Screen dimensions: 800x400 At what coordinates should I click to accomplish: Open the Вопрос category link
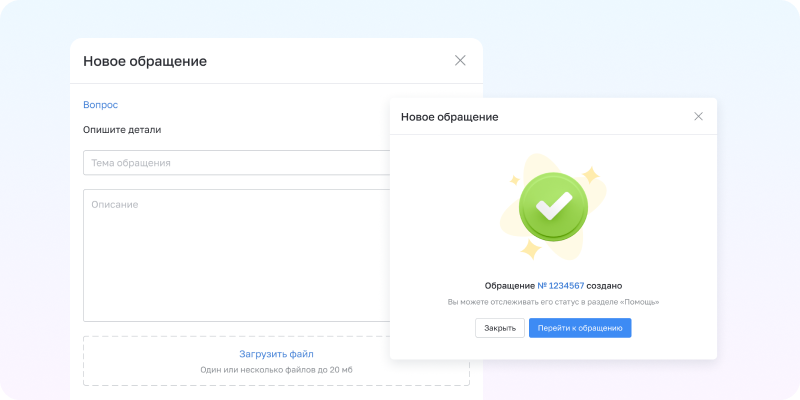100,104
